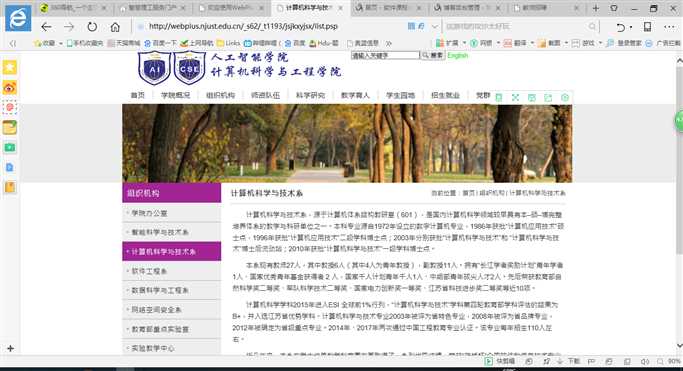Go back with the back arrow
Screen dimensions: 683x371
click(46, 27)
